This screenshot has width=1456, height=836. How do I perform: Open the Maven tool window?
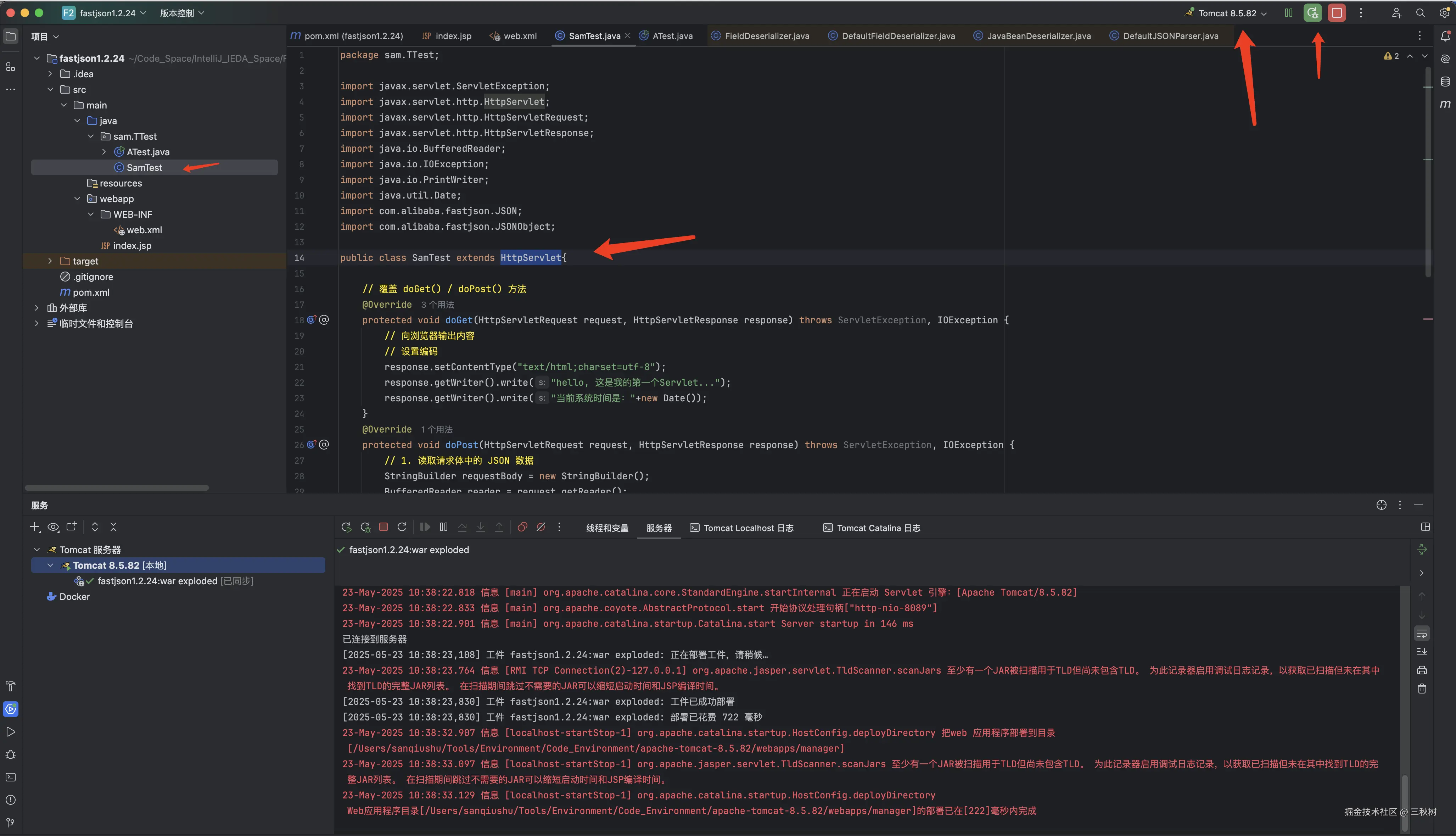[1445, 104]
